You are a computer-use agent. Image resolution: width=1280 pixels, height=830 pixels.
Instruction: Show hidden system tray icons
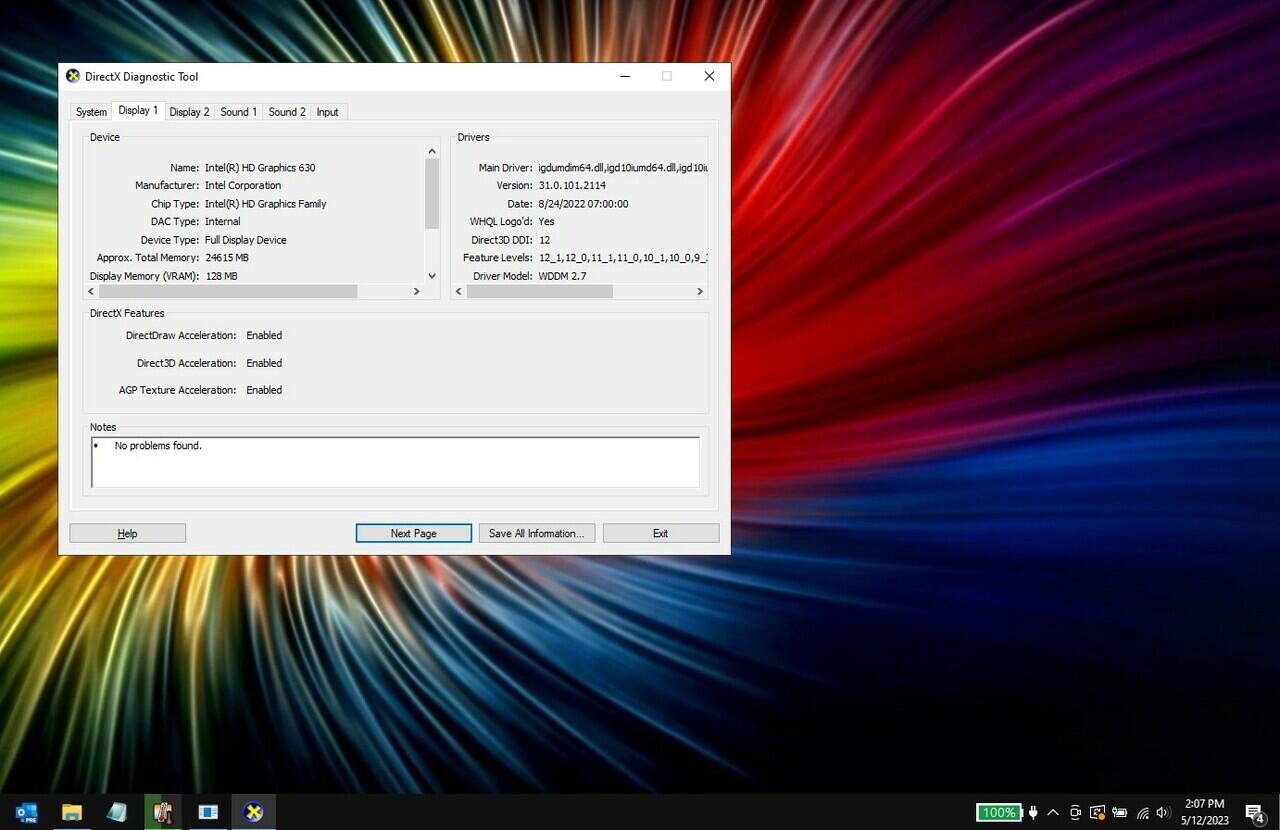(x=1053, y=812)
